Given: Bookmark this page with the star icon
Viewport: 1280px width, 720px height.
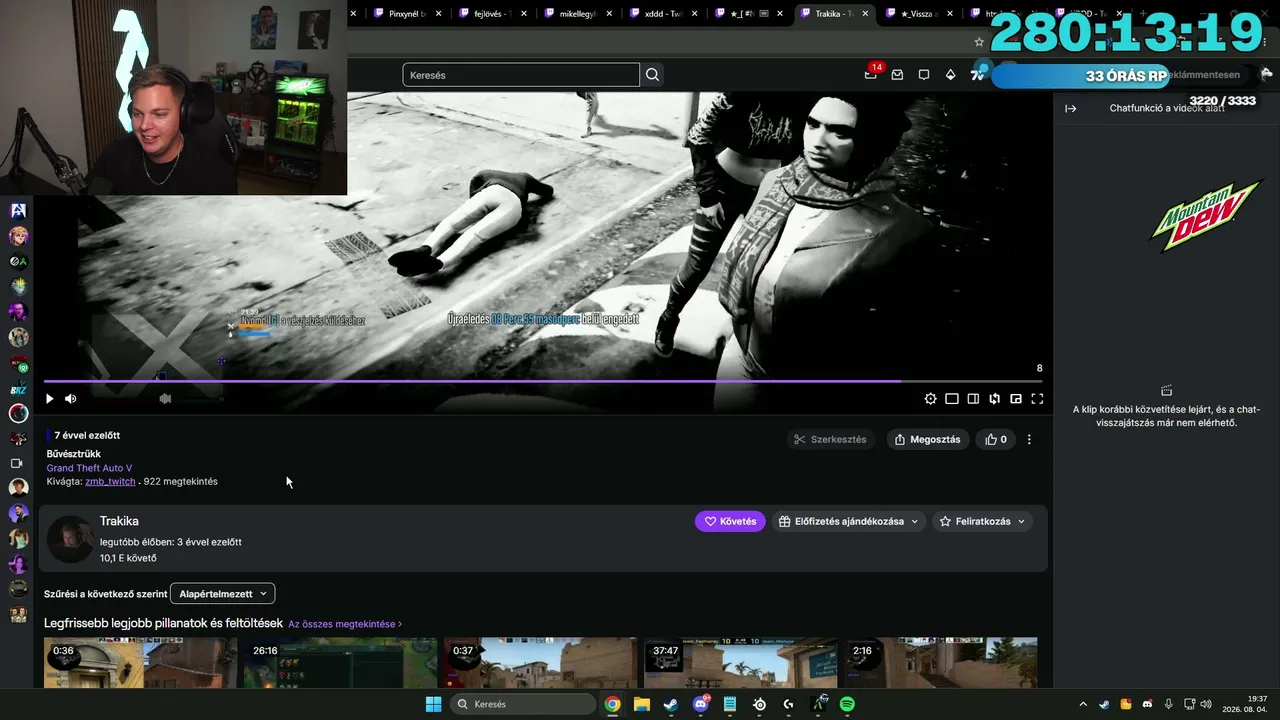Looking at the screenshot, I should 979,42.
